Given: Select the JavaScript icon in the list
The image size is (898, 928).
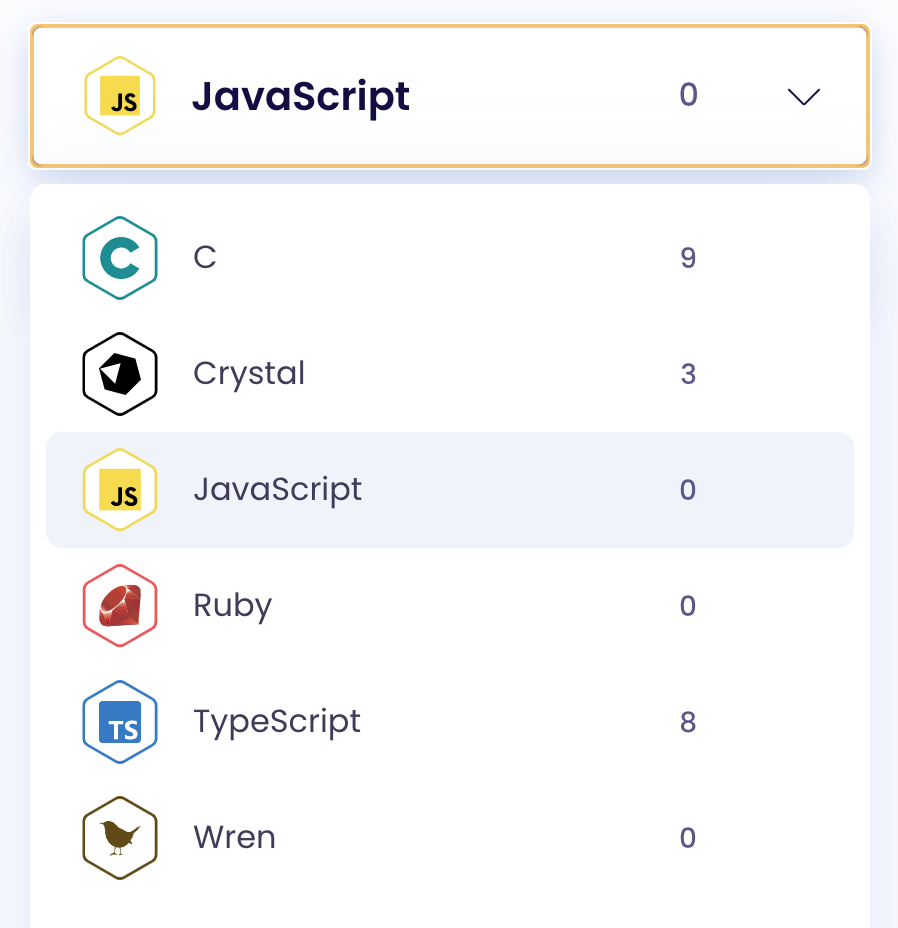Looking at the screenshot, I should (x=120, y=489).
